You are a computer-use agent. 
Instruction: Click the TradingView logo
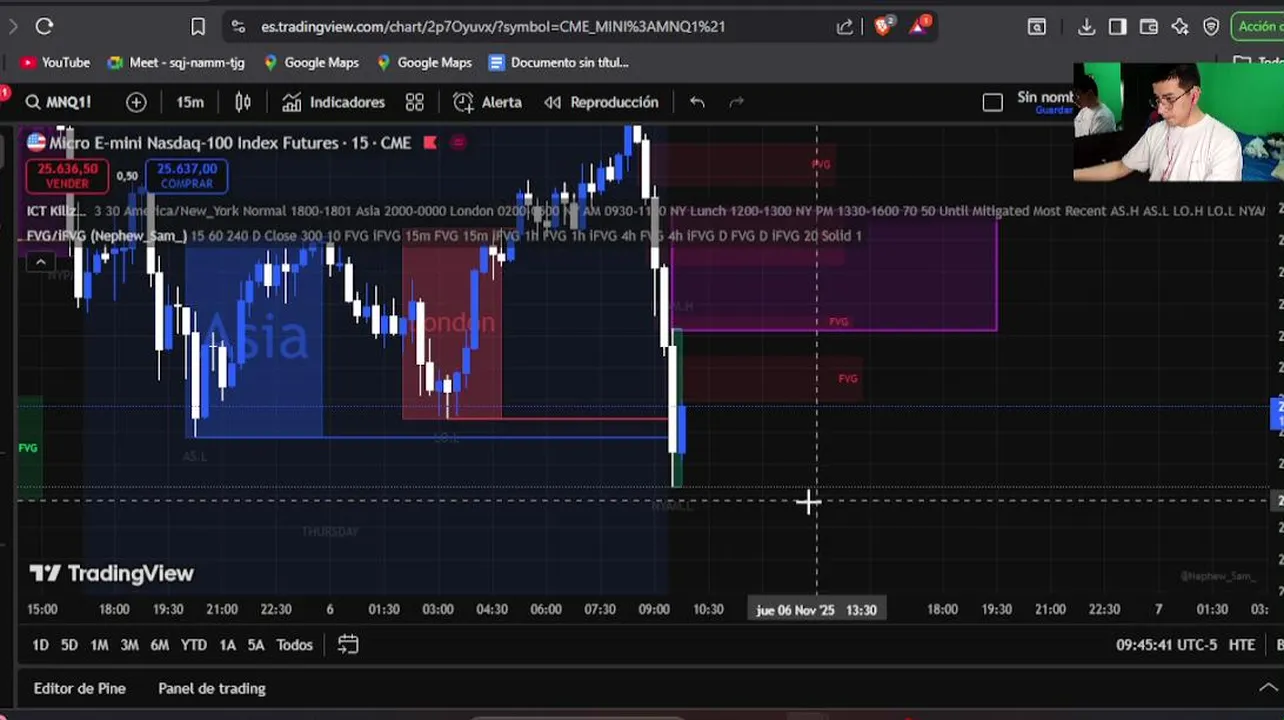pos(111,573)
